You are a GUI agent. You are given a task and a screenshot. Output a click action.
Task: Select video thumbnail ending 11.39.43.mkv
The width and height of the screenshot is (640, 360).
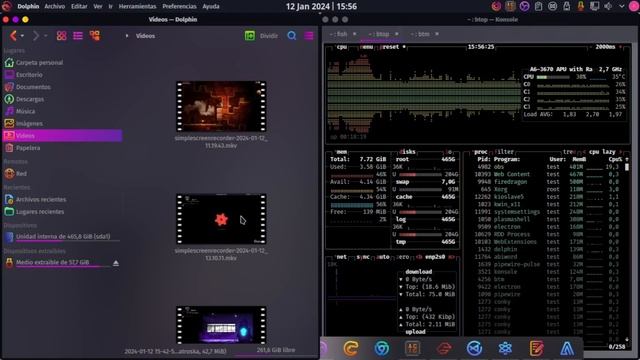tap(221, 107)
